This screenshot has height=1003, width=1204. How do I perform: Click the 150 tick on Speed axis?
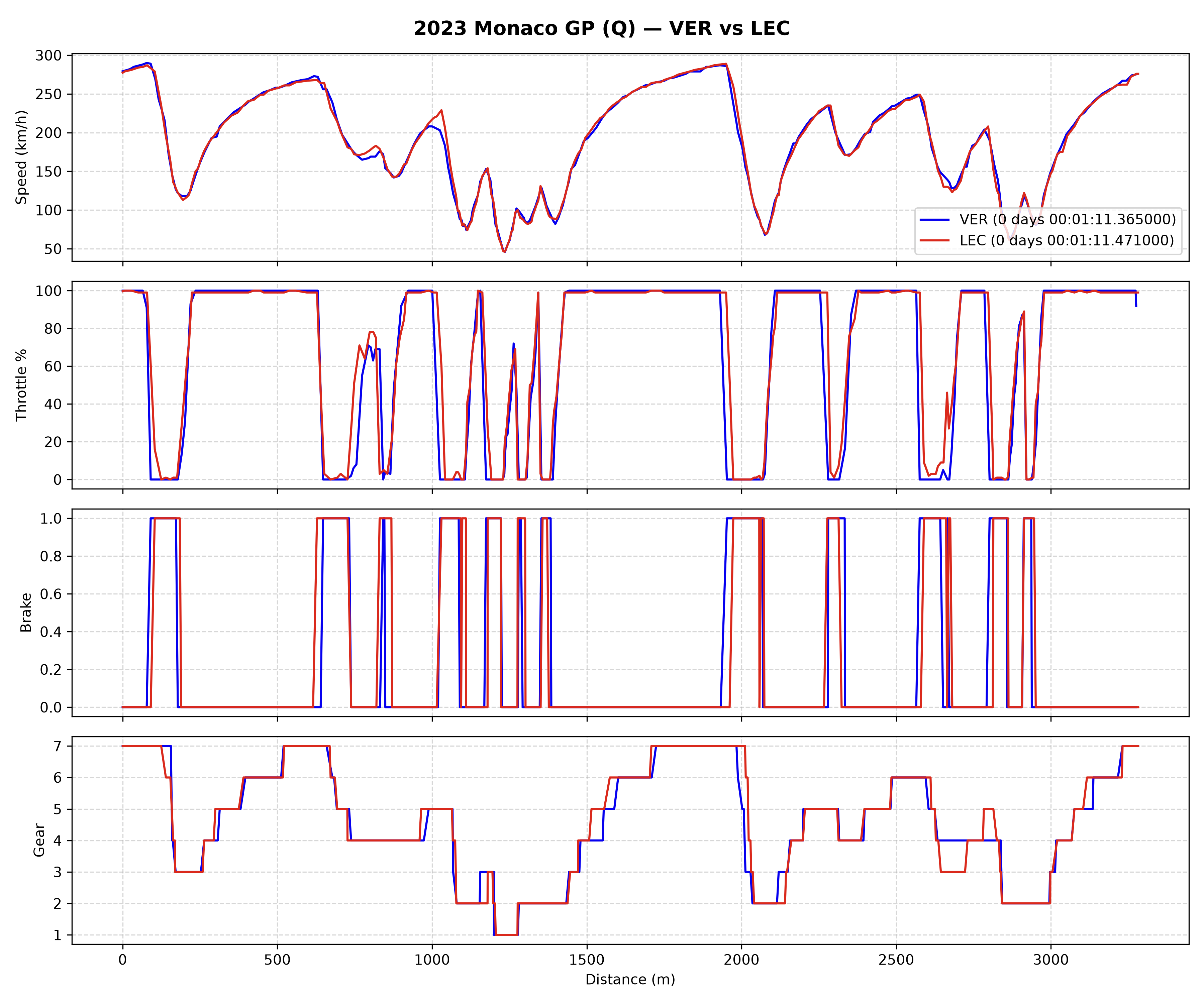[49, 172]
